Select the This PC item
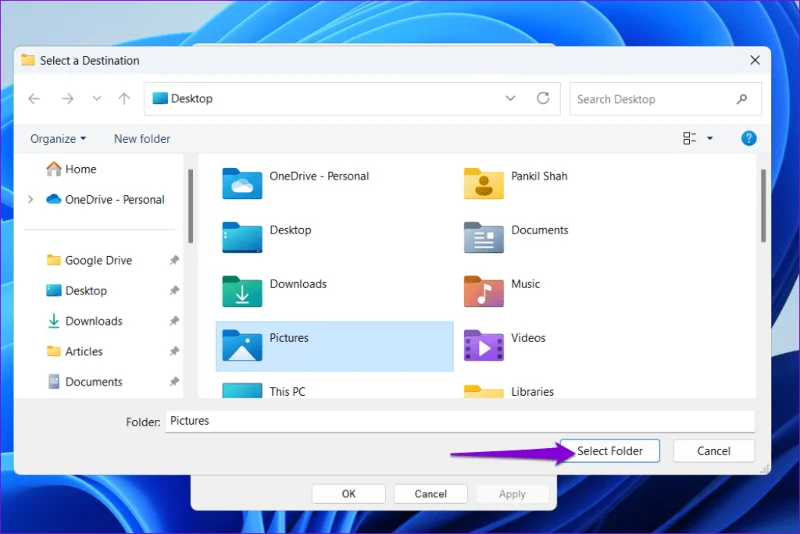The image size is (800, 534). coord(264,391)
